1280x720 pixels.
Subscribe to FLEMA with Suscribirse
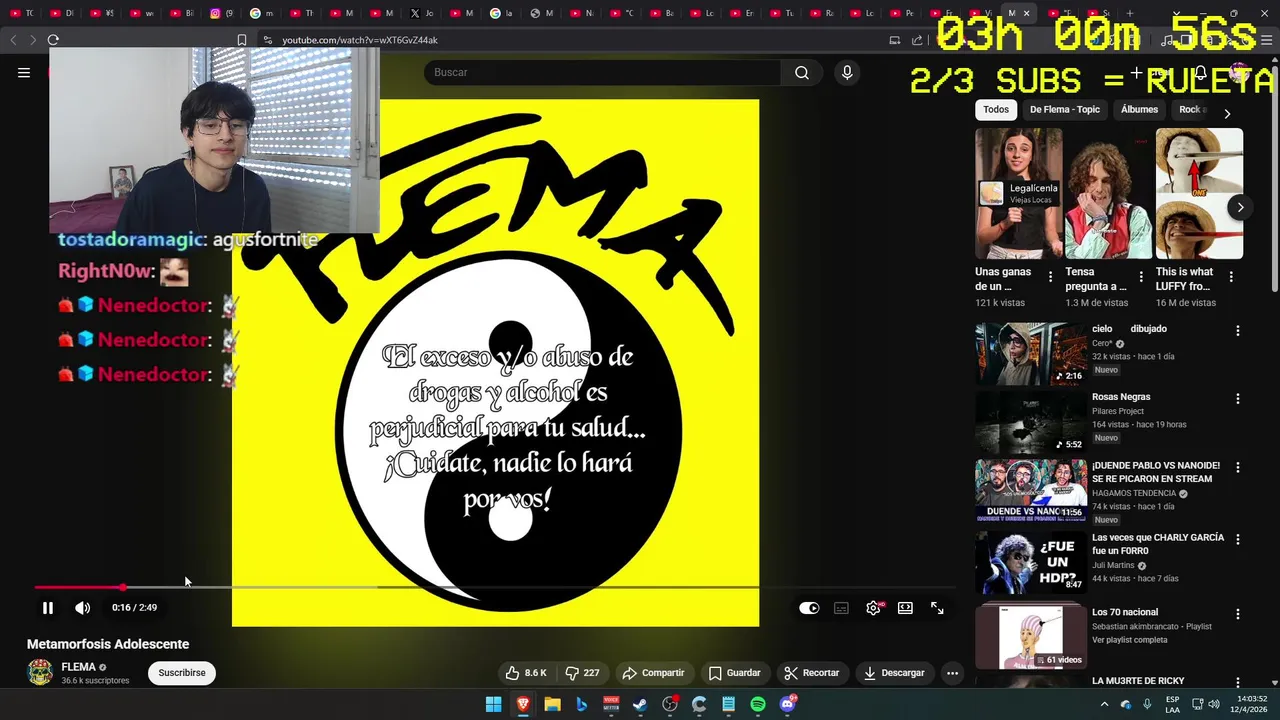(182, 673)
